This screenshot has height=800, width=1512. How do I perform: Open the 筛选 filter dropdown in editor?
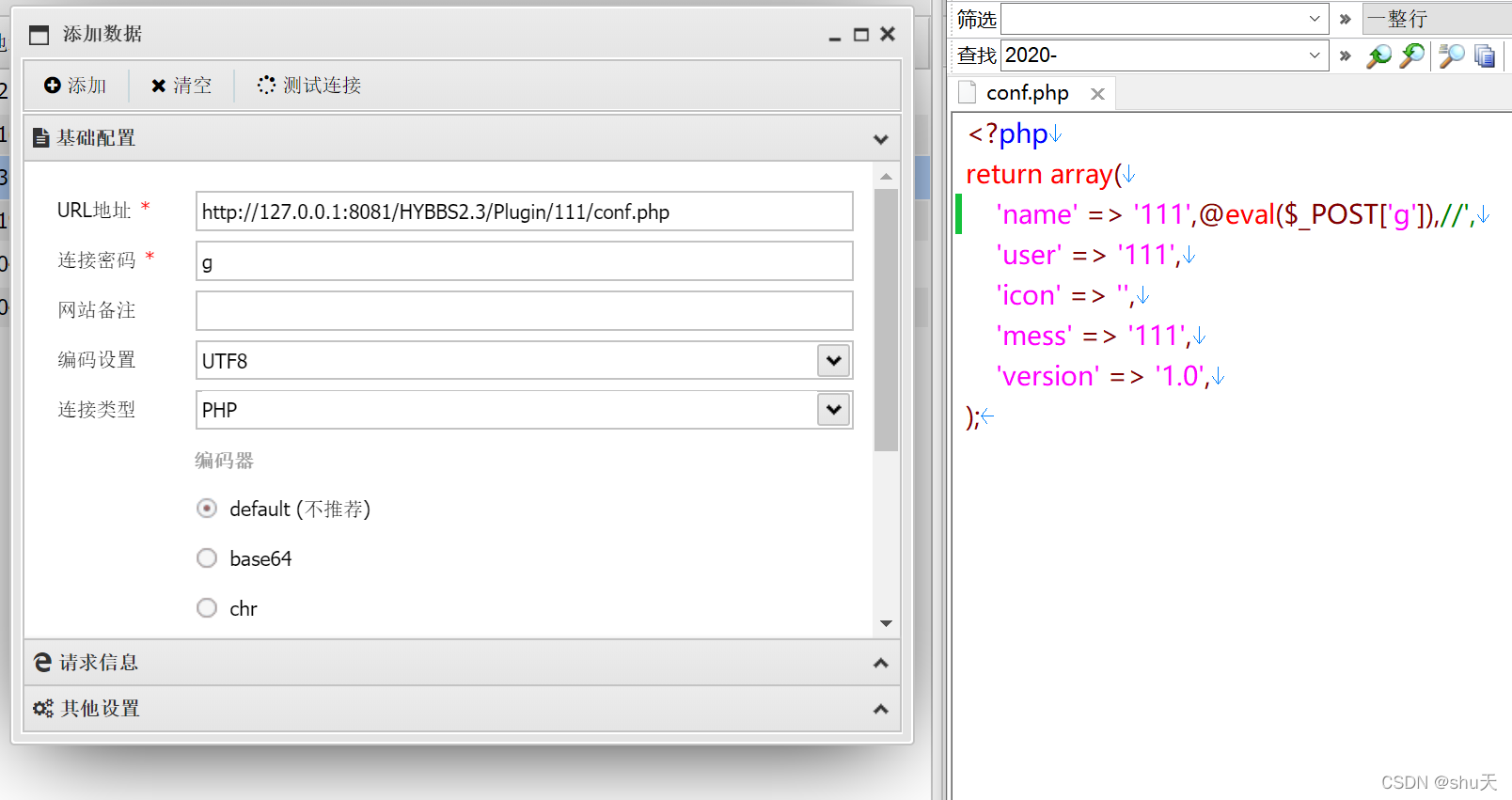[1315, 19]
